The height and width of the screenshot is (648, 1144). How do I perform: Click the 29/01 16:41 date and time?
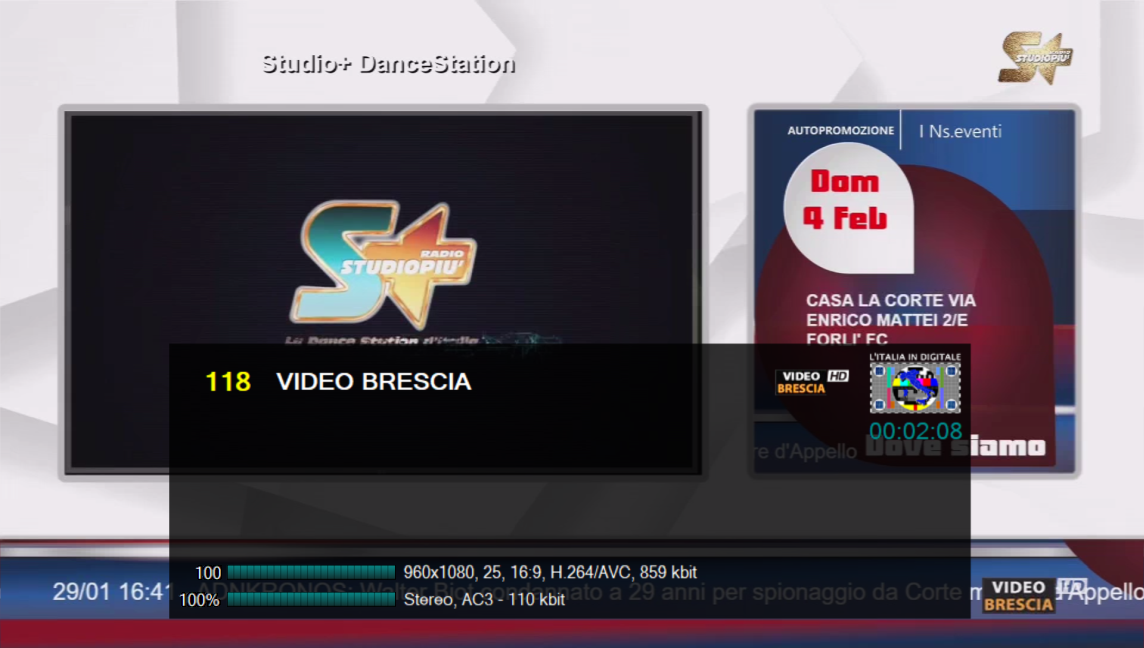[111, 592]
